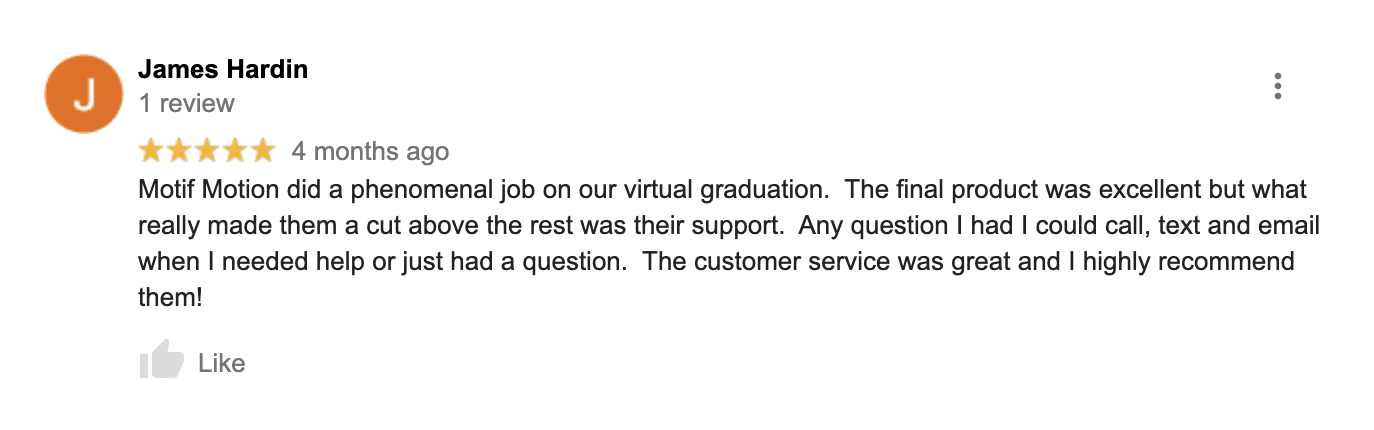Open the three-dot more options menu
Image resolution: width=1374 pixels, height=430 pixels.
click(1278, 87)
